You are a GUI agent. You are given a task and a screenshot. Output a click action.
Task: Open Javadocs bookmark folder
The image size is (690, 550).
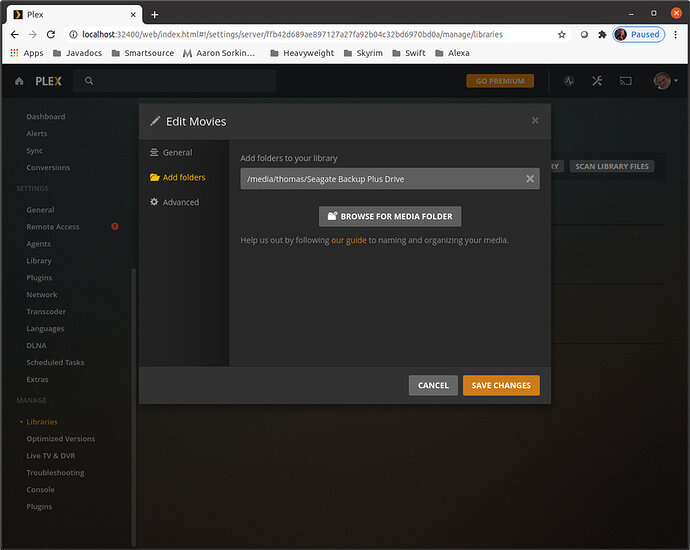tap(77, 53)
